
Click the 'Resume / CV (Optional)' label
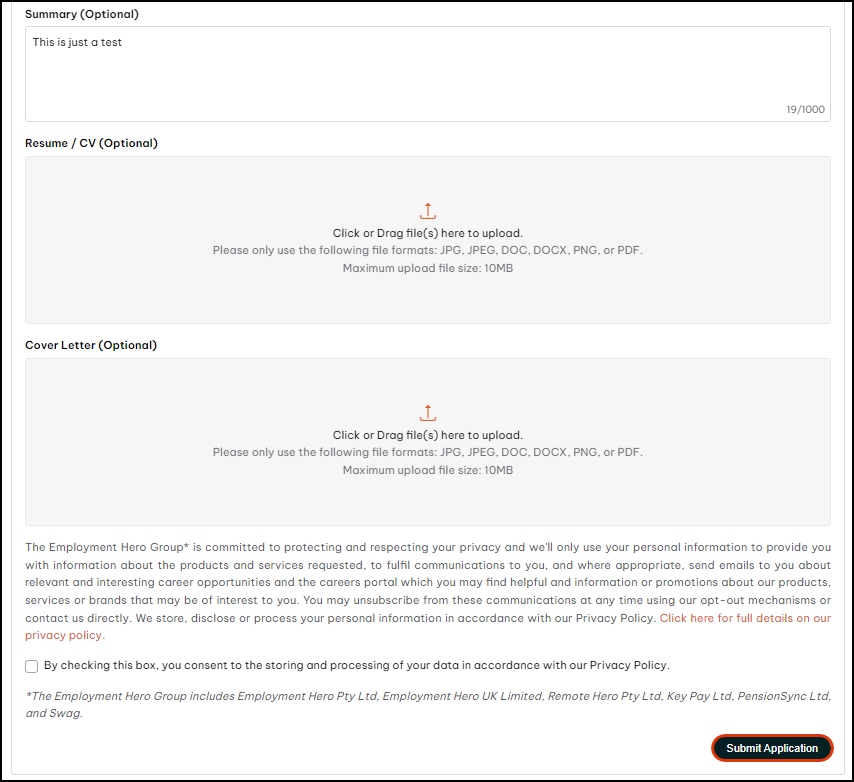coord(91,143)
